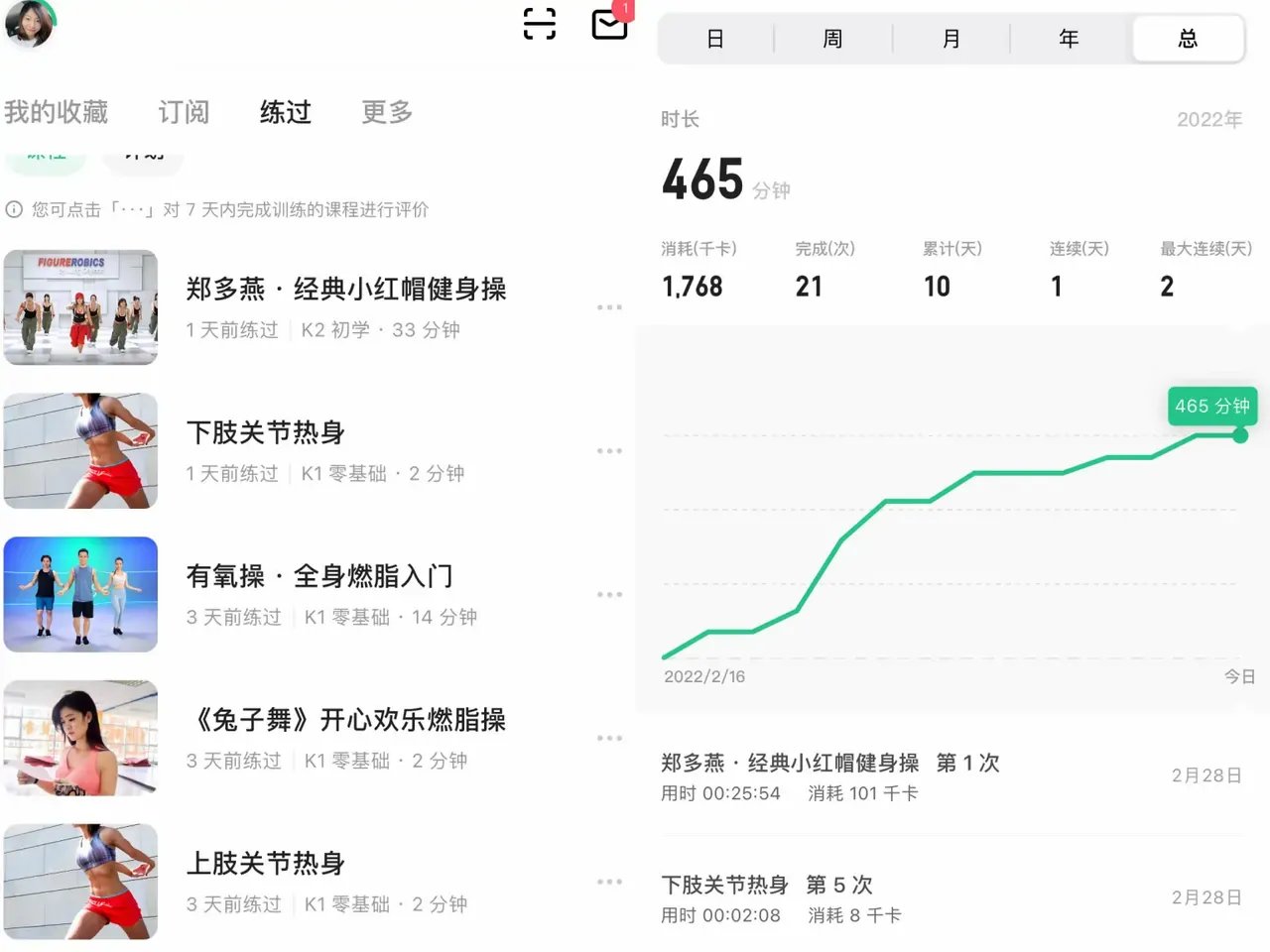Open the mail inbox icon
This screenshot has height=952, width=1270.
point(609,23)
